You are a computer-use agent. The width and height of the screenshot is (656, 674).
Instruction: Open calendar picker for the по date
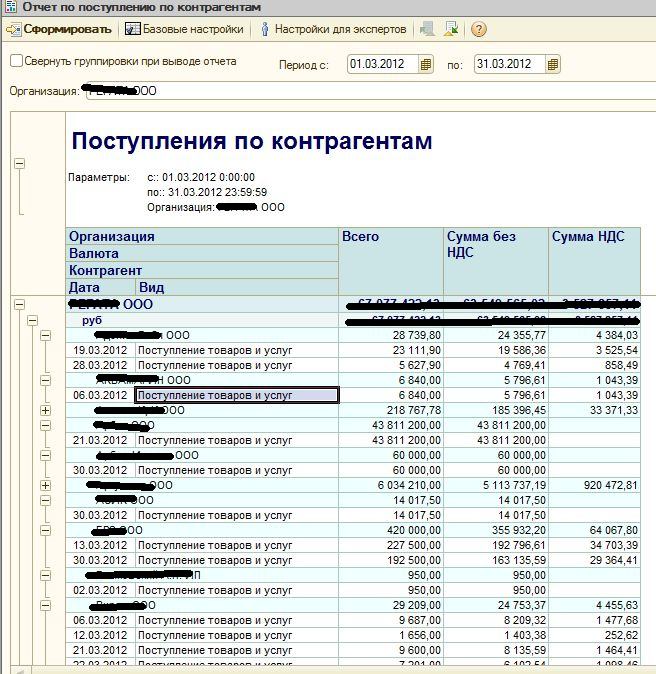[x=553, y=64]
